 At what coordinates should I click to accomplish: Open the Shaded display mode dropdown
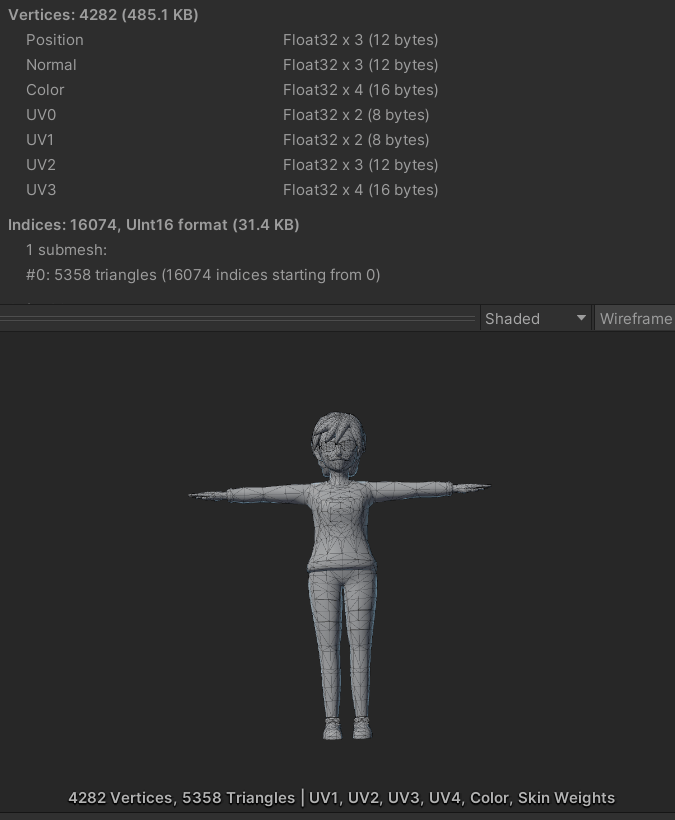click(x=534, y=318)
